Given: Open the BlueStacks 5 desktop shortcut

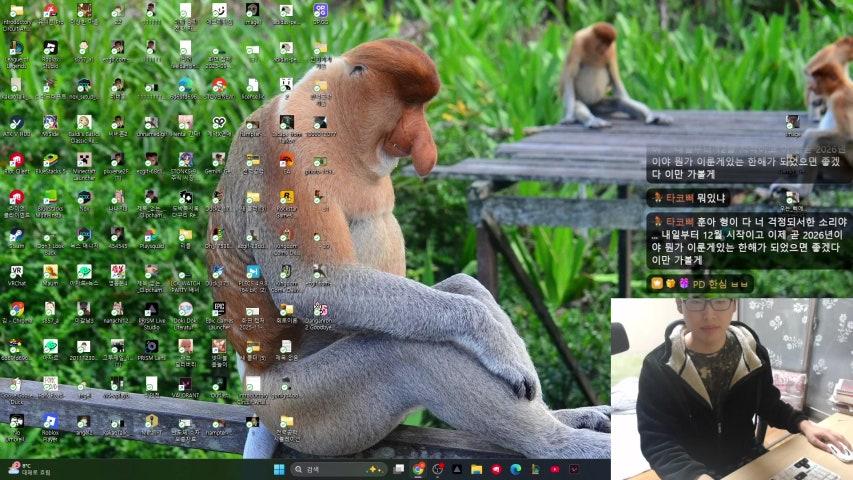Looking at the screenshot, I should click(x=50, y=160).
